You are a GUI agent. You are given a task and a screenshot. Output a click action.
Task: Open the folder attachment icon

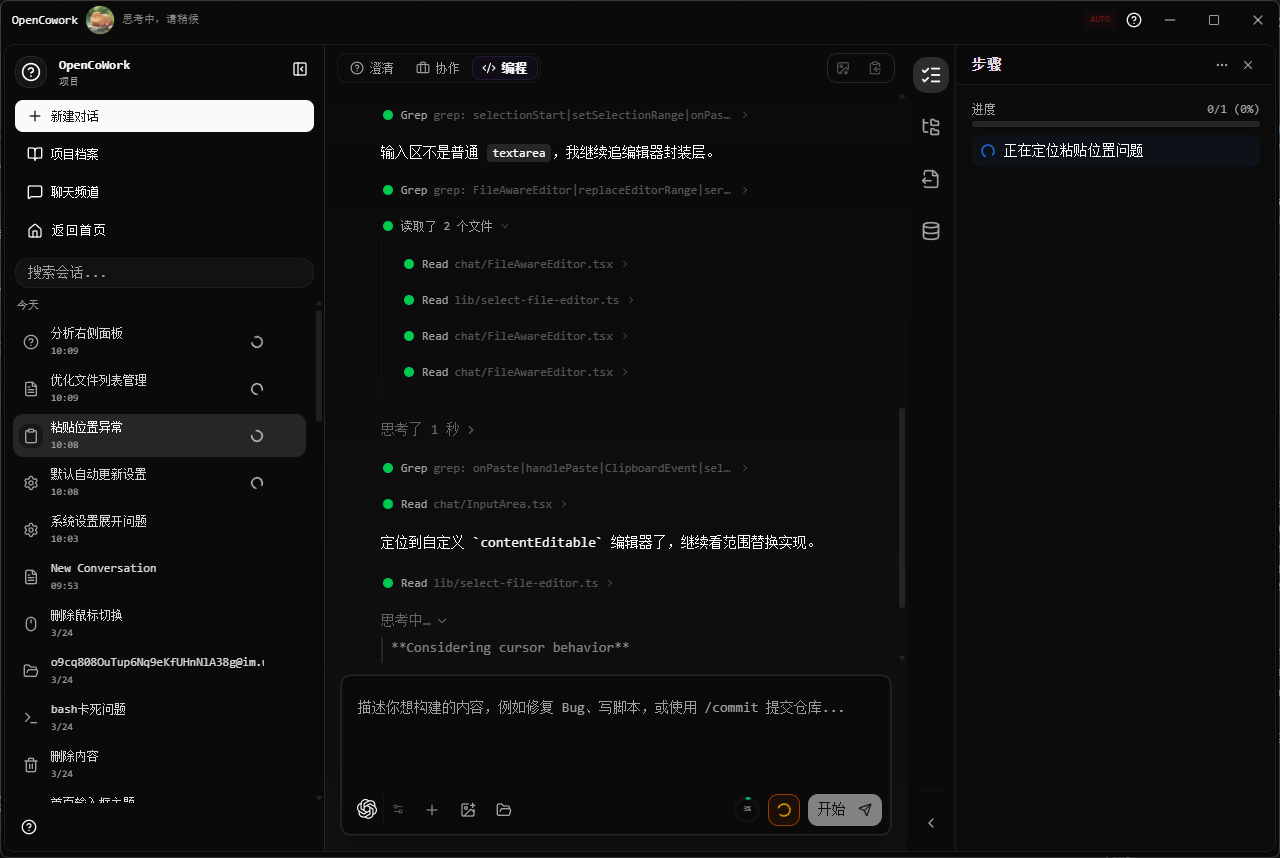pos(503,810)
